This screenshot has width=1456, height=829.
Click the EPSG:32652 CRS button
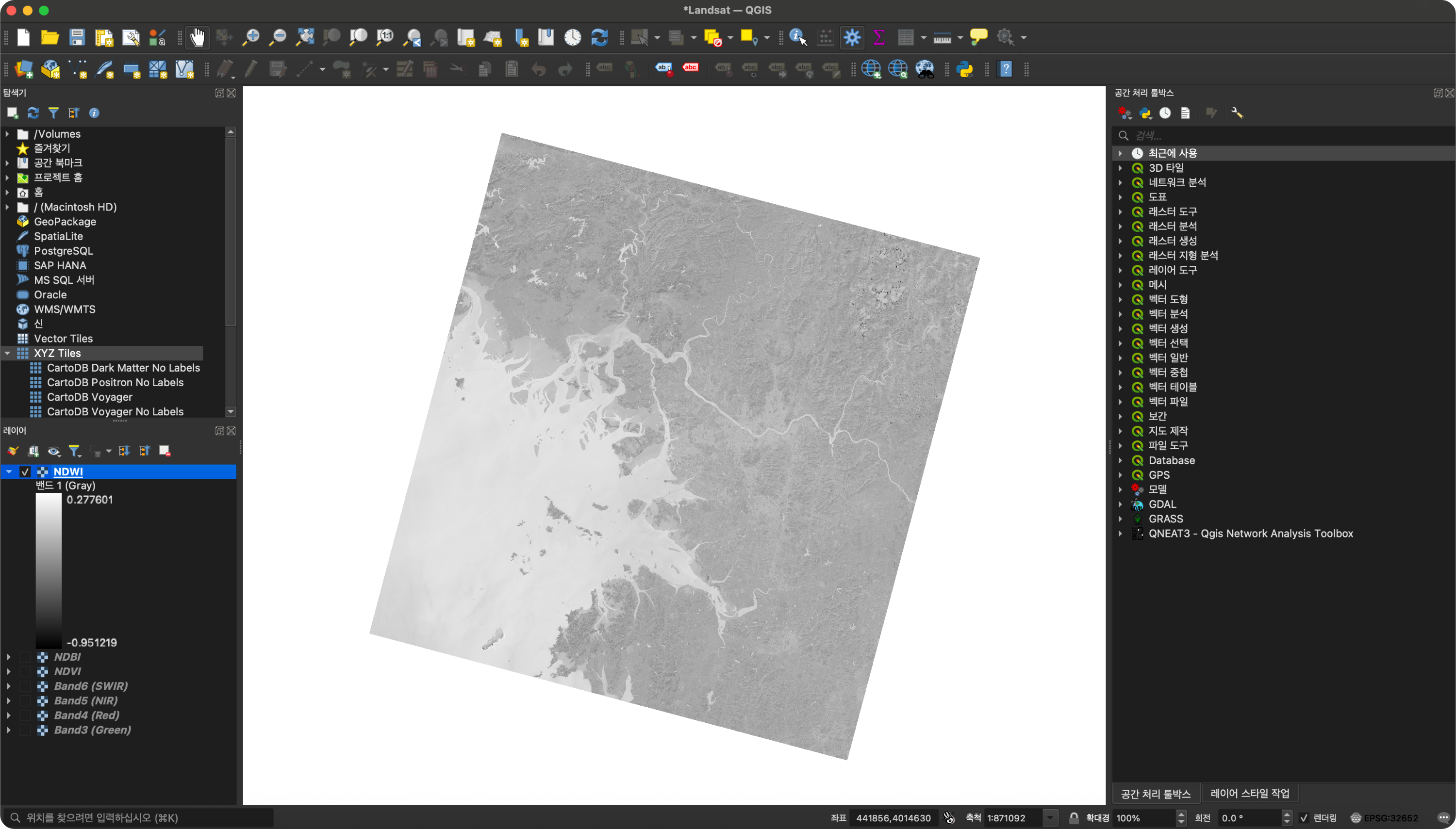tap(1384, 818)
